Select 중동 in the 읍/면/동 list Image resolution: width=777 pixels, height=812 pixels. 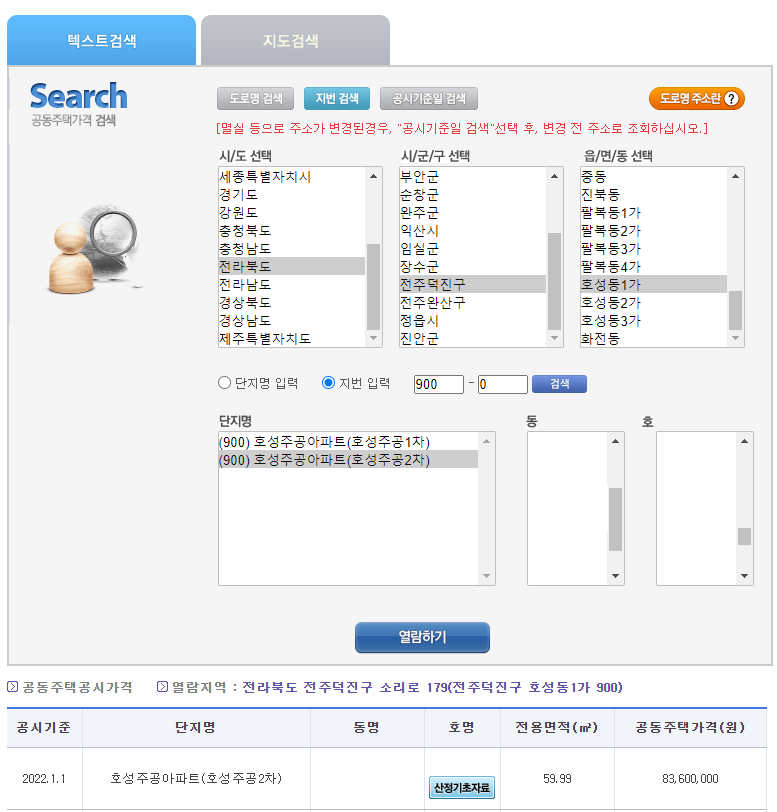654,177
